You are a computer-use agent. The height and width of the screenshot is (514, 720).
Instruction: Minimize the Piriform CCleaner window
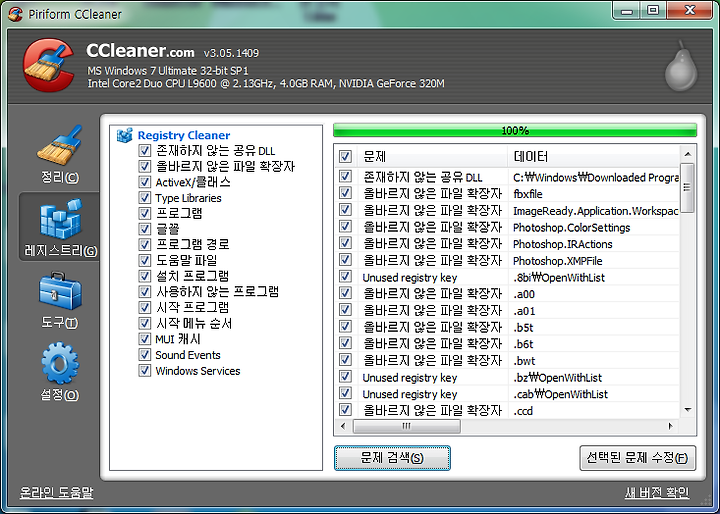tap(626, 11)
